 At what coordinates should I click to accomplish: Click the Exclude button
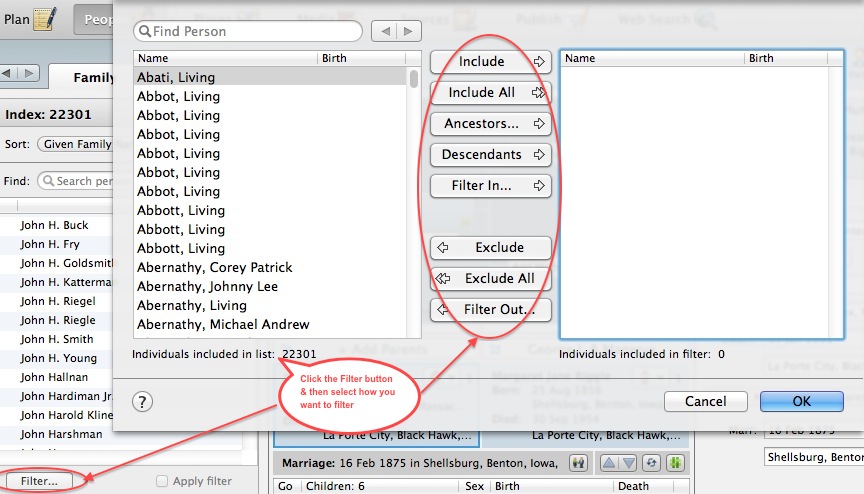pos(490,248)
